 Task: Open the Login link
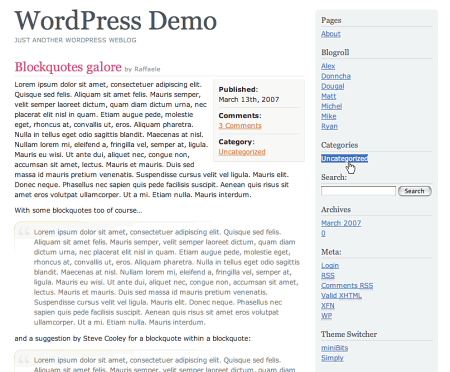(x=330, y=265)
